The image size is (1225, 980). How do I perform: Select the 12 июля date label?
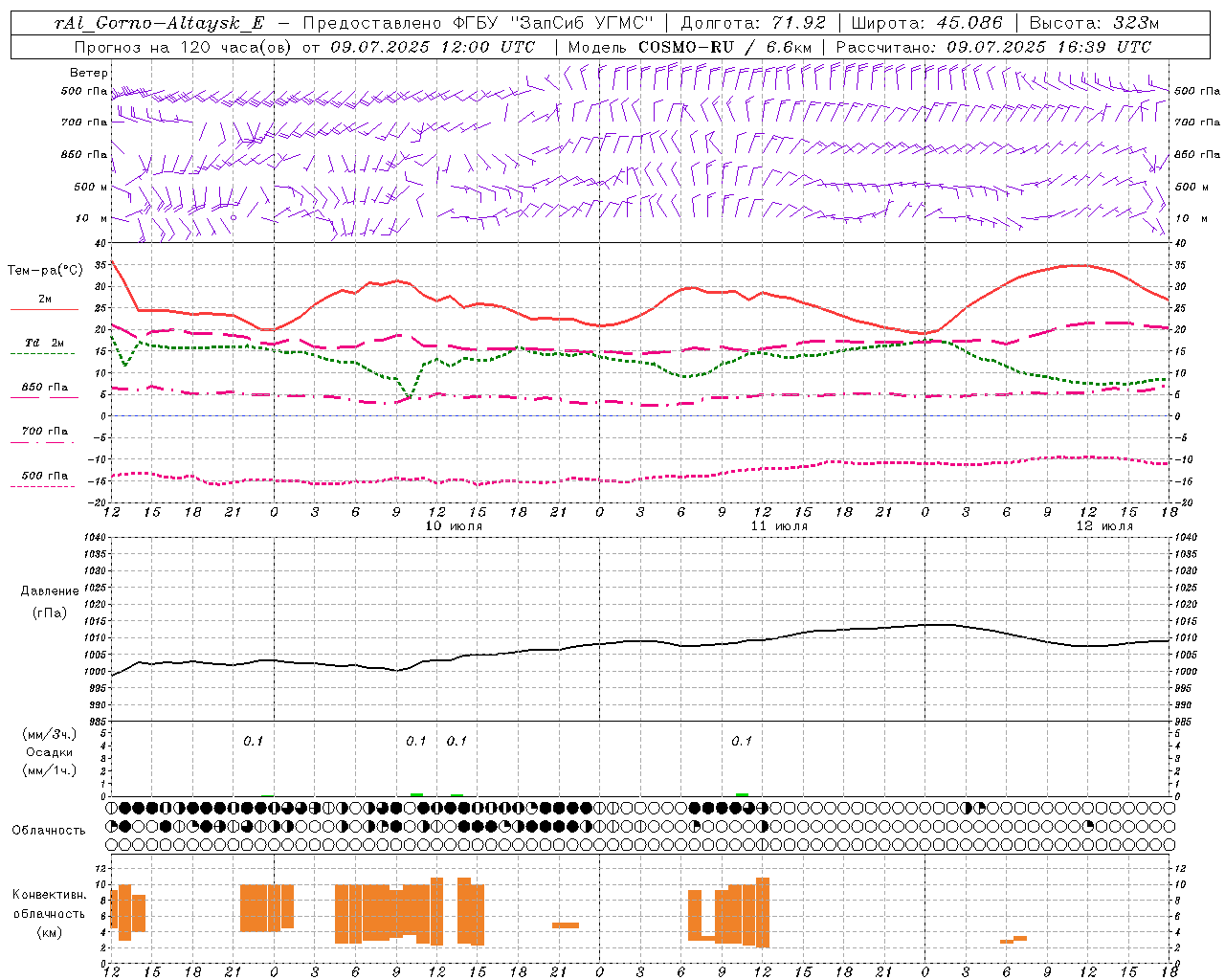point(1104,526)
